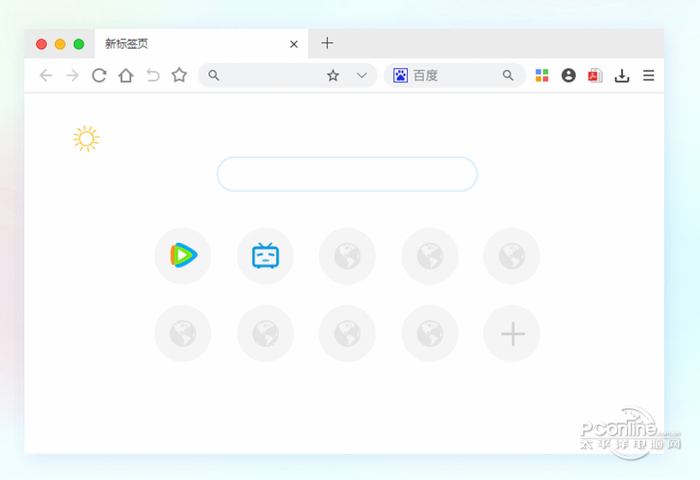Click the red window close button
The image size is (700, 480).
pyautogui.click(x=42, y=44)
